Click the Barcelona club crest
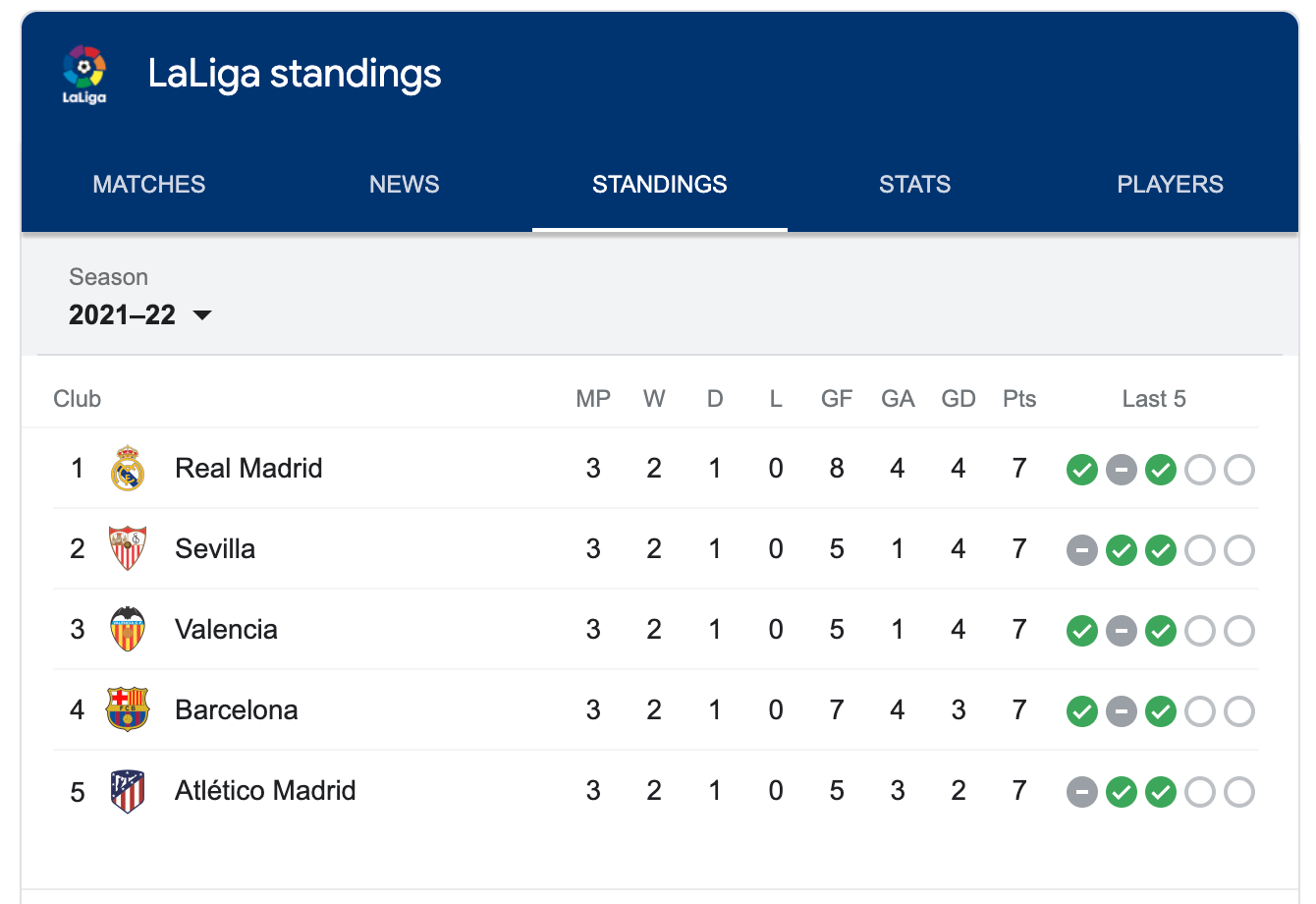The width and height of the screenshot is (1316, 904). coord(127,710)
